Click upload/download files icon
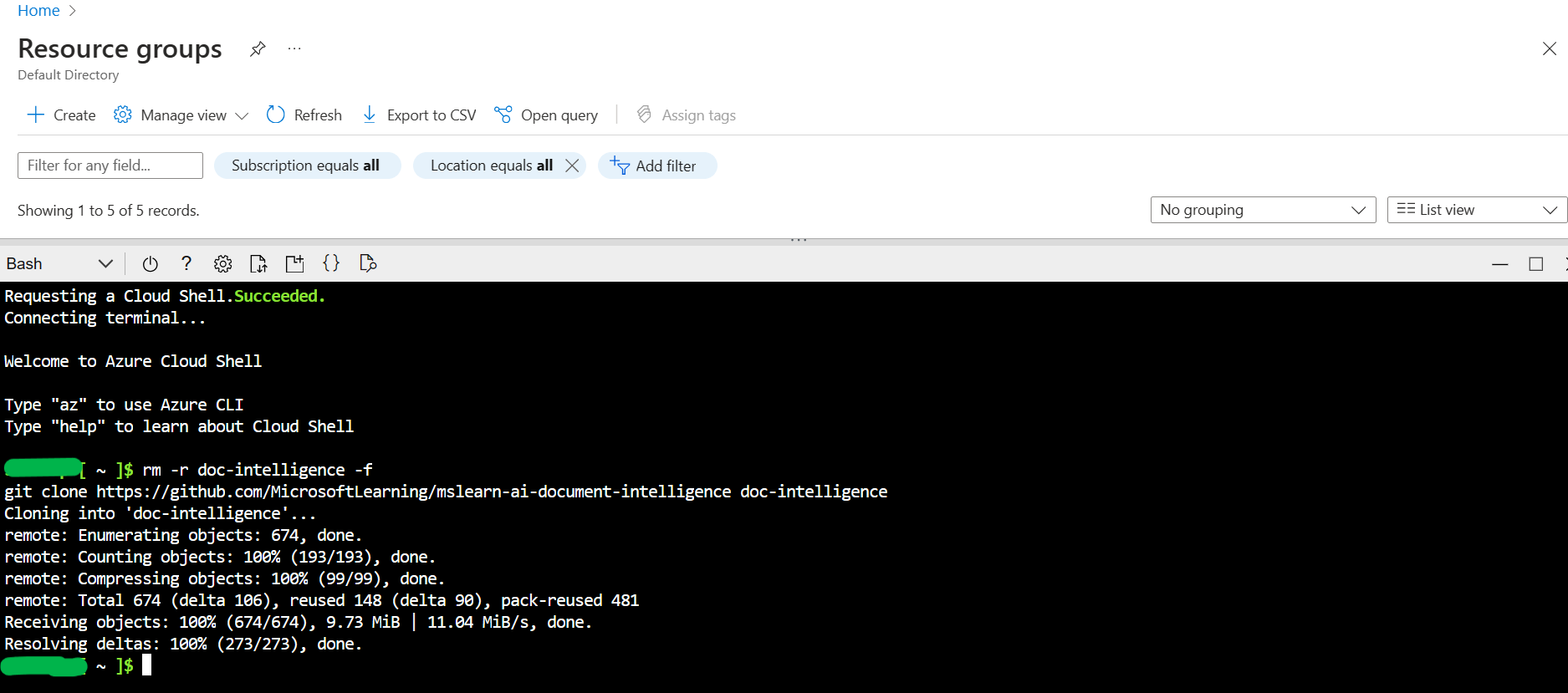 258,264
